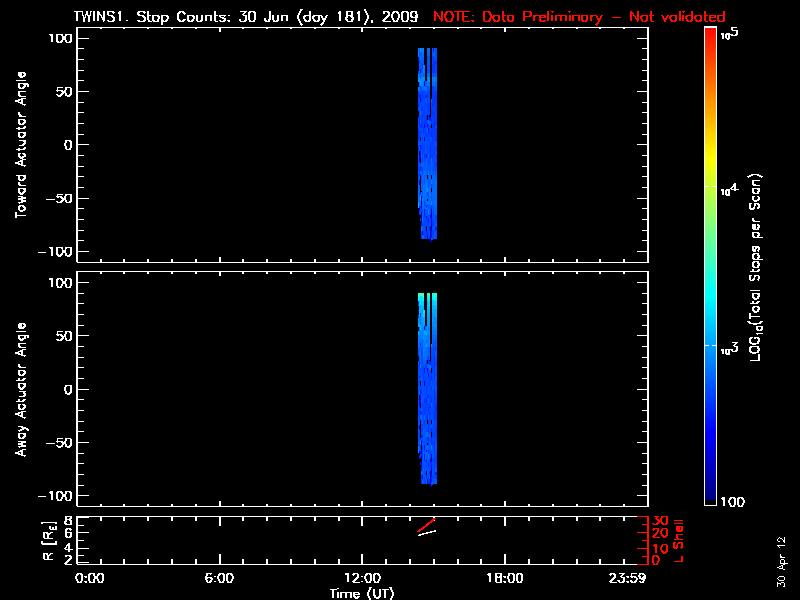Click the 'Toward Actuator Angle' axis label

pos(19,145)
